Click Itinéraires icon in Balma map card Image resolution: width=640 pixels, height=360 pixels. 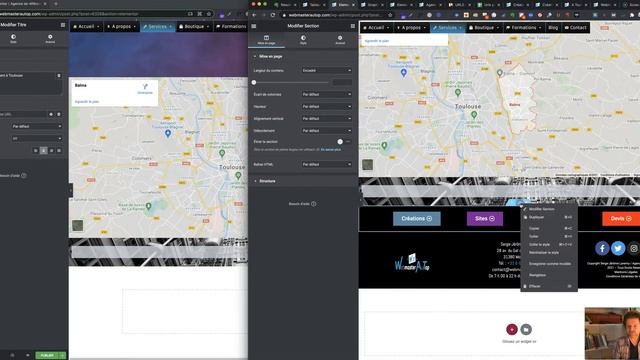tap(145, 89)
